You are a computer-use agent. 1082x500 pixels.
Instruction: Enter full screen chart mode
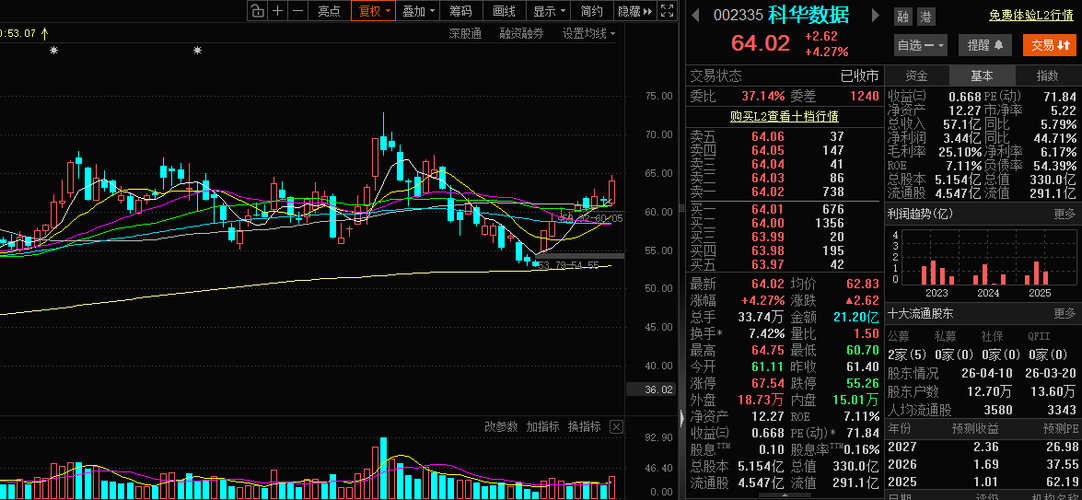coord(667,10)
